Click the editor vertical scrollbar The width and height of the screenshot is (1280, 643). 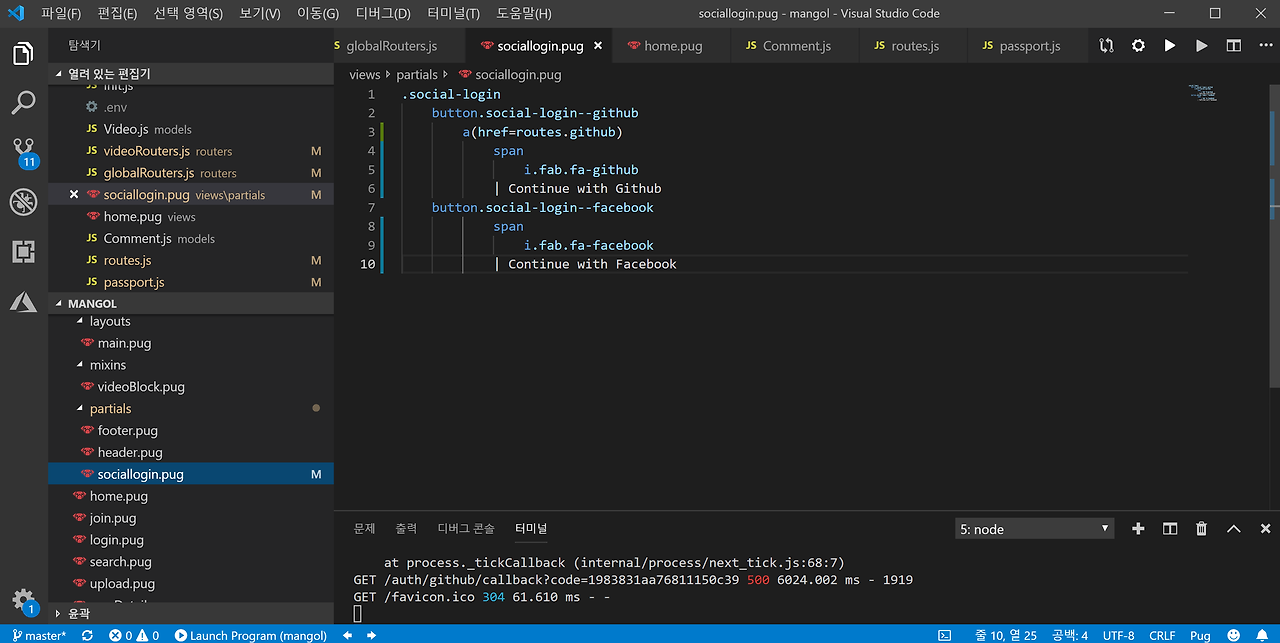coord(1273,235)
